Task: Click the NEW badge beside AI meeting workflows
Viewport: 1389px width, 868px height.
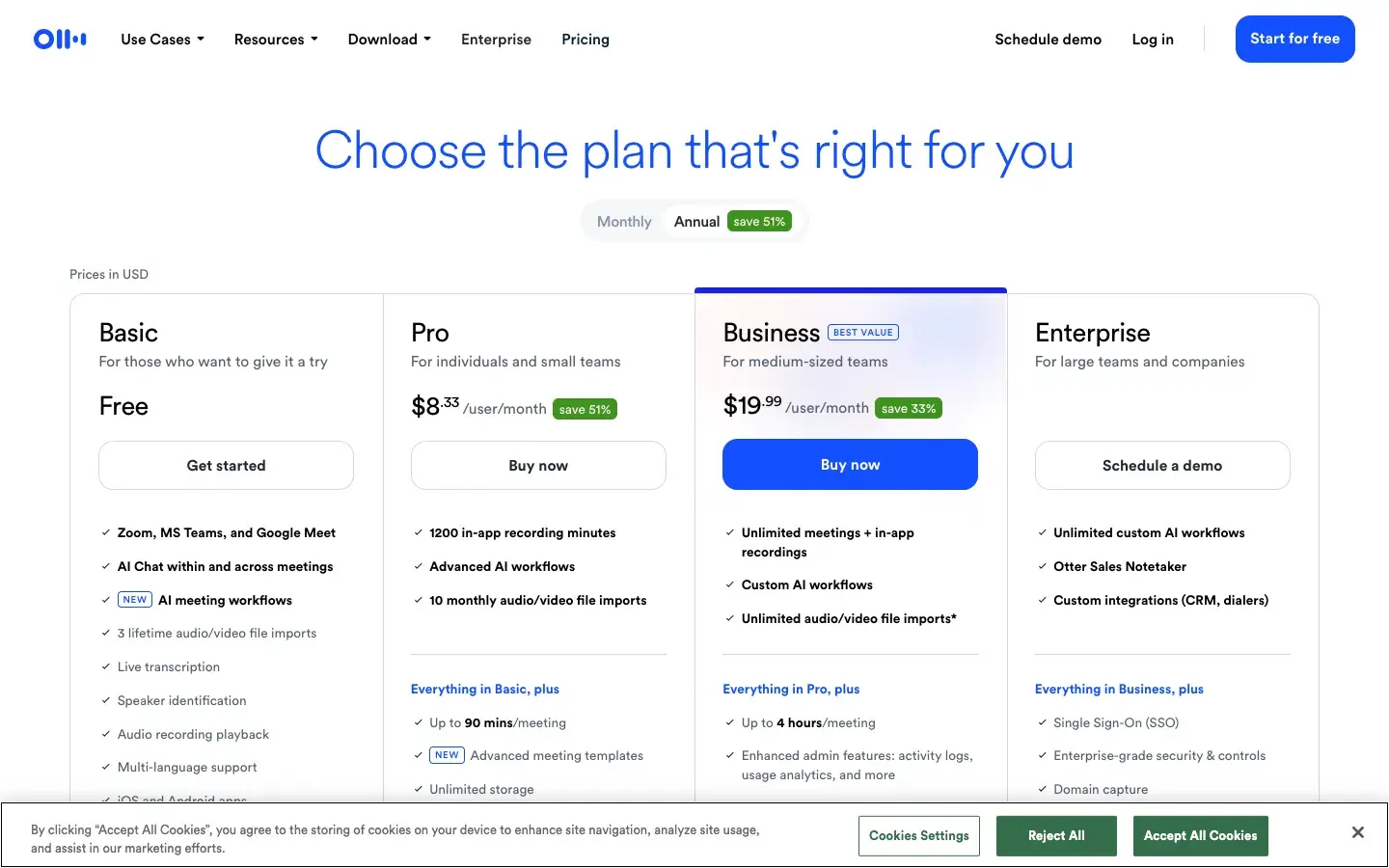Action: (x=135, y=600)
